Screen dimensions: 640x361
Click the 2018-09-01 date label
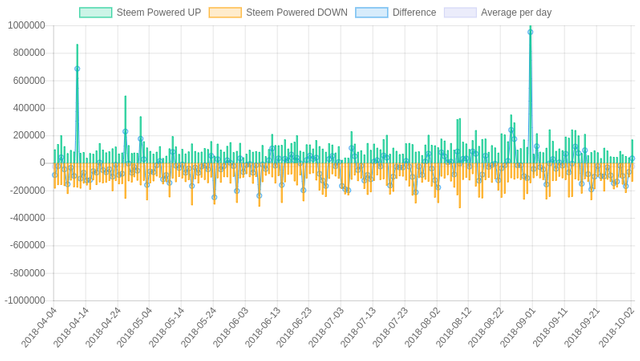[518, 328]
